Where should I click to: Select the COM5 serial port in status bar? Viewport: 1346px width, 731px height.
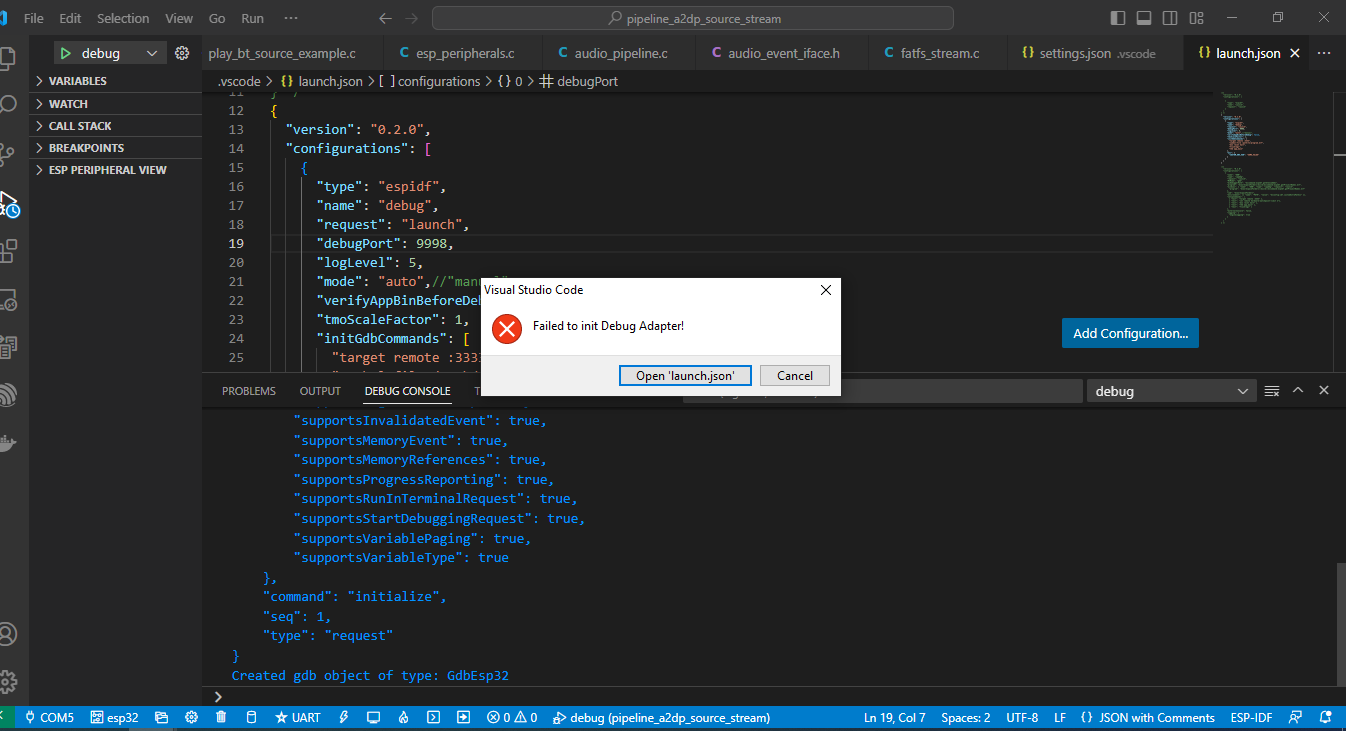[x=49, y=718]
